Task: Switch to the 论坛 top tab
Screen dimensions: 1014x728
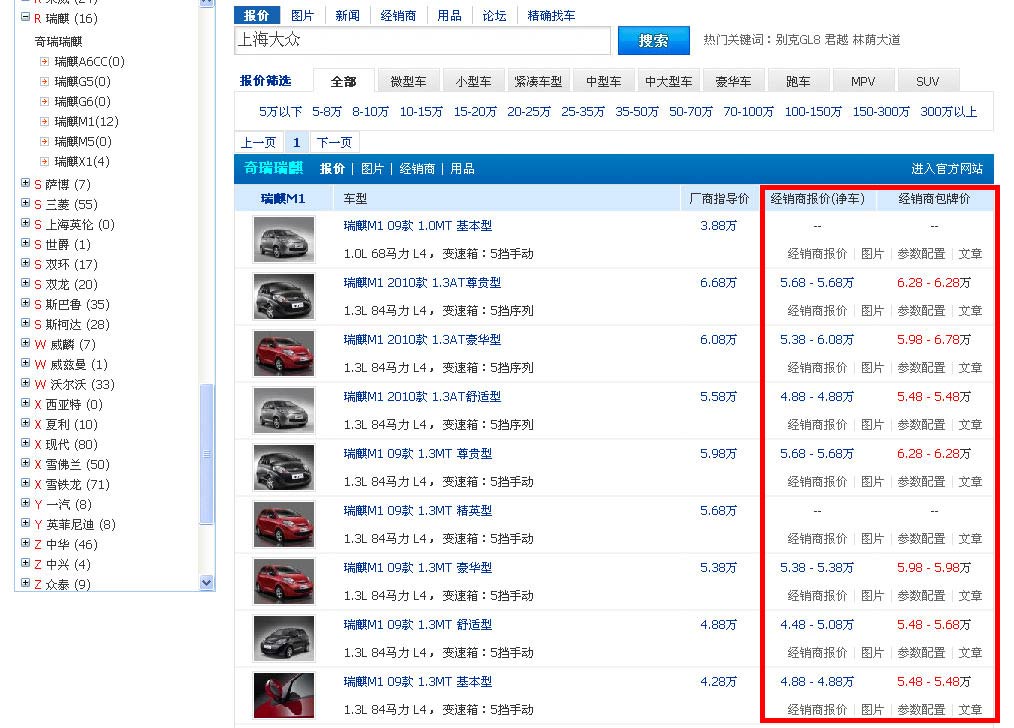Action: tap(495, 16)
